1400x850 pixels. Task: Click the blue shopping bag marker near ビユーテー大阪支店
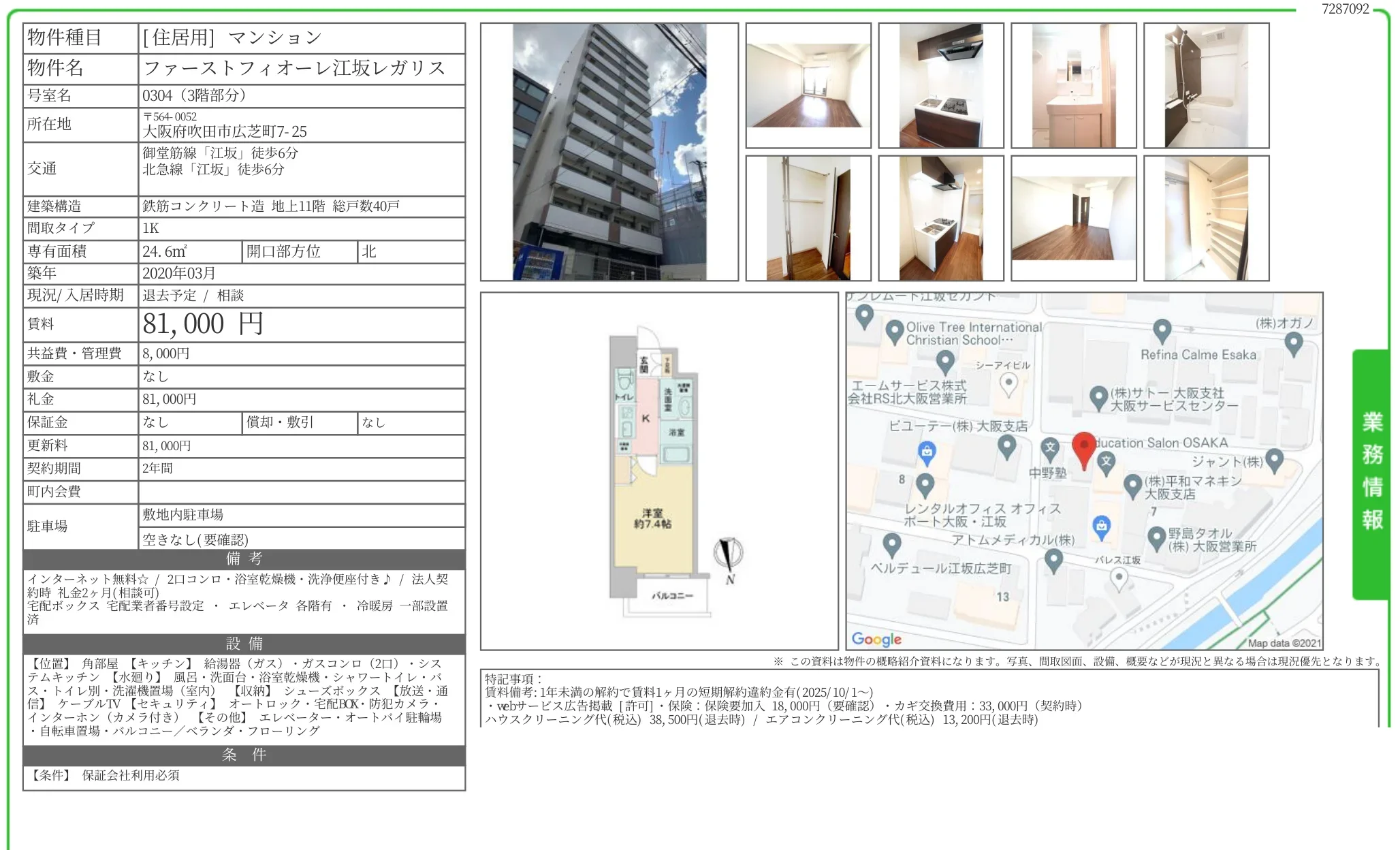[927, 450]
